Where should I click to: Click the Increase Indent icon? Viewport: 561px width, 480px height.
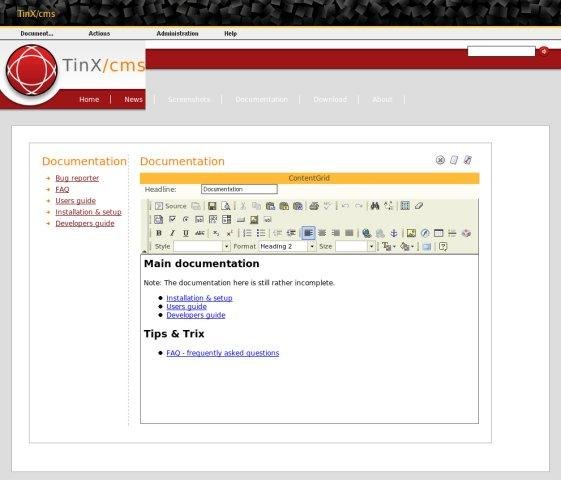(291, 233)
